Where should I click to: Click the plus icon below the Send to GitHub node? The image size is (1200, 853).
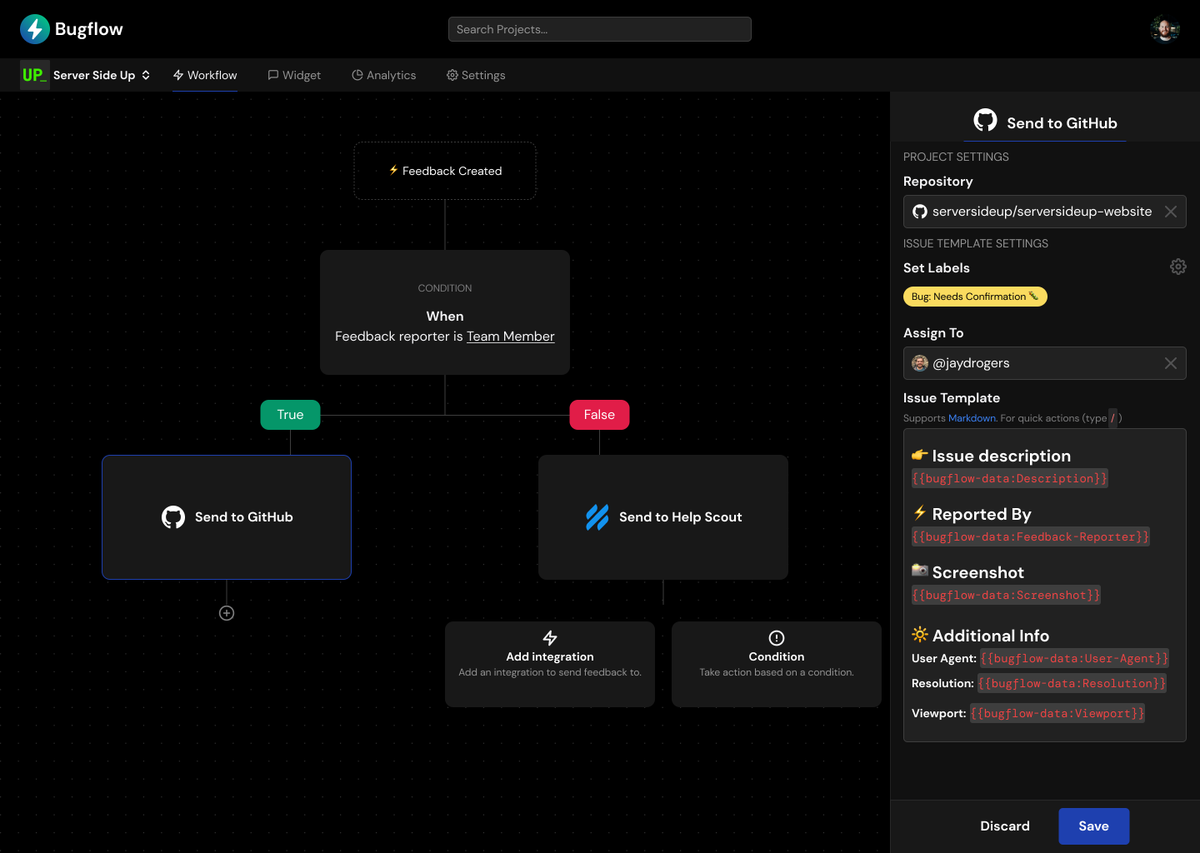(226, 612)
